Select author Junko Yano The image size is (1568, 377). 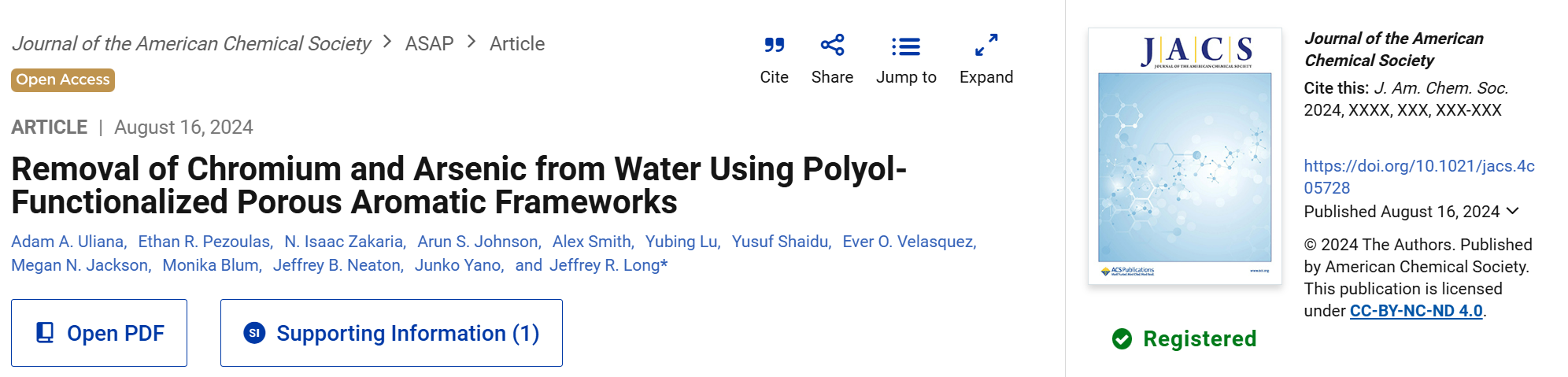pos(460,265)
